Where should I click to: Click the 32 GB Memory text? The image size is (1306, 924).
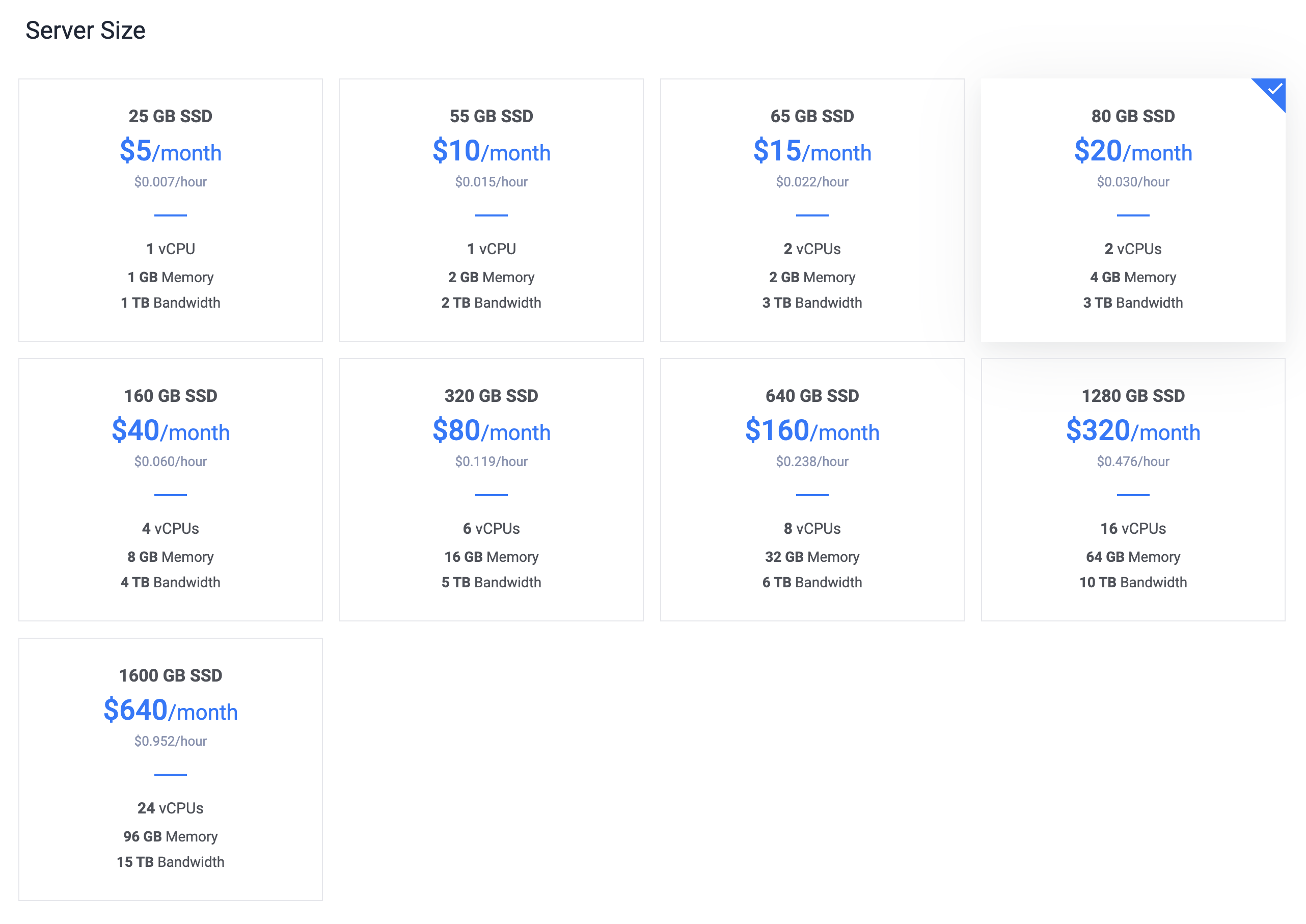(x=812, y=556)
